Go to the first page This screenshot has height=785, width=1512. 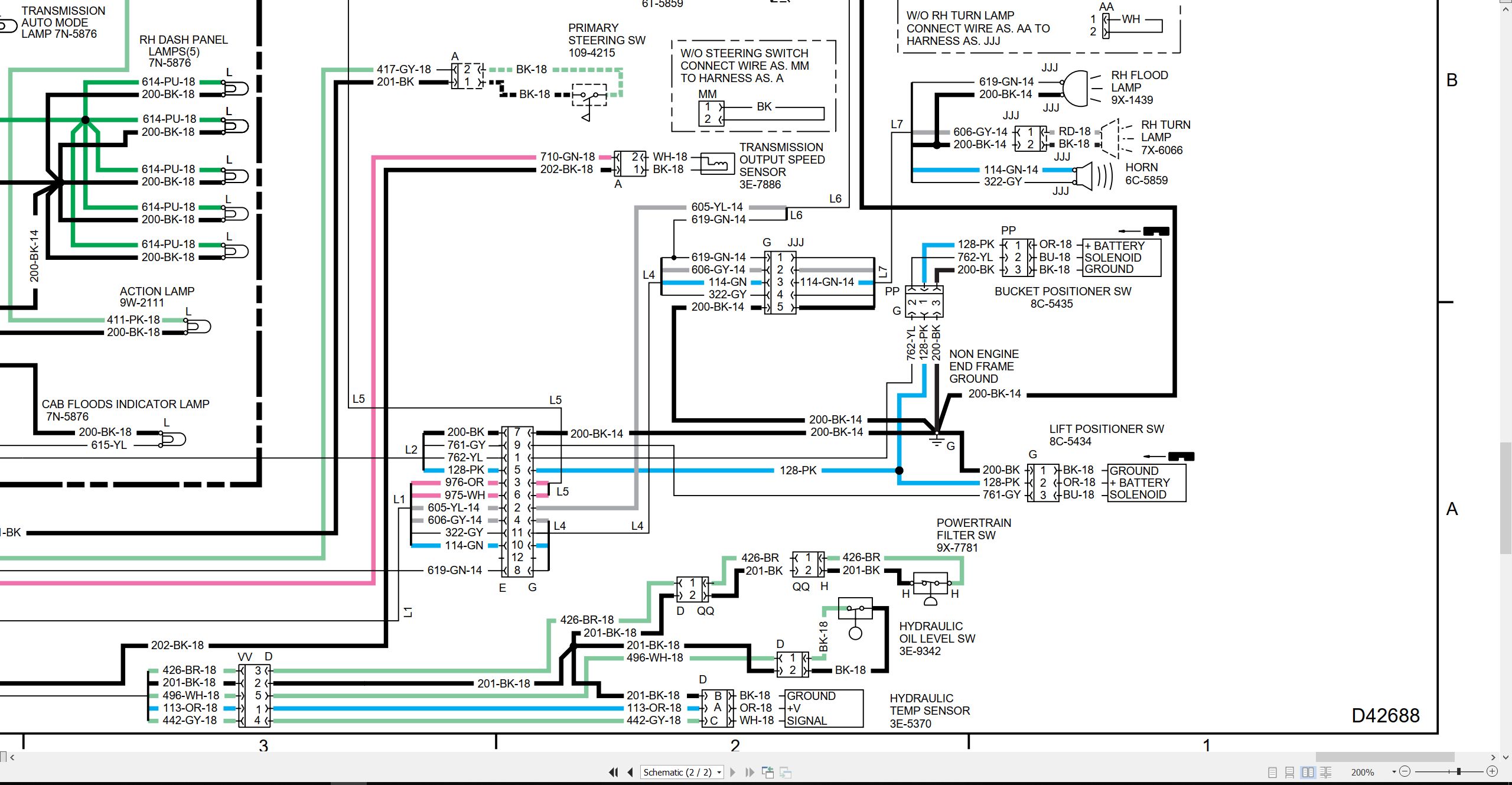tap(614, 772)
